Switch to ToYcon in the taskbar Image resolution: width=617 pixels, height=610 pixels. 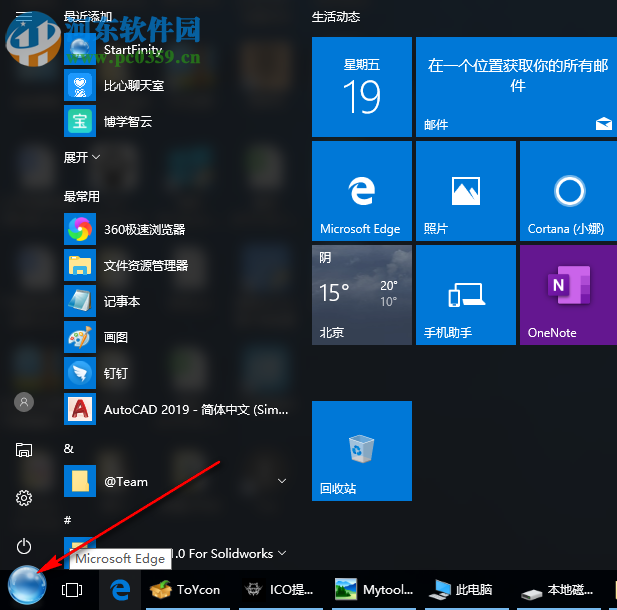click(x=187, y=590)
